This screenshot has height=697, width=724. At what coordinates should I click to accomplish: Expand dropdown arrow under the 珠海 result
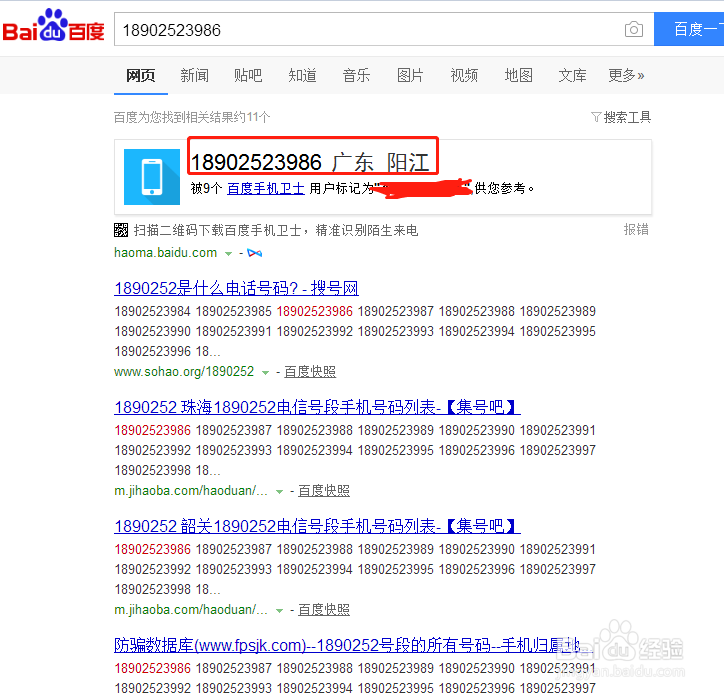tap(279, 492)
